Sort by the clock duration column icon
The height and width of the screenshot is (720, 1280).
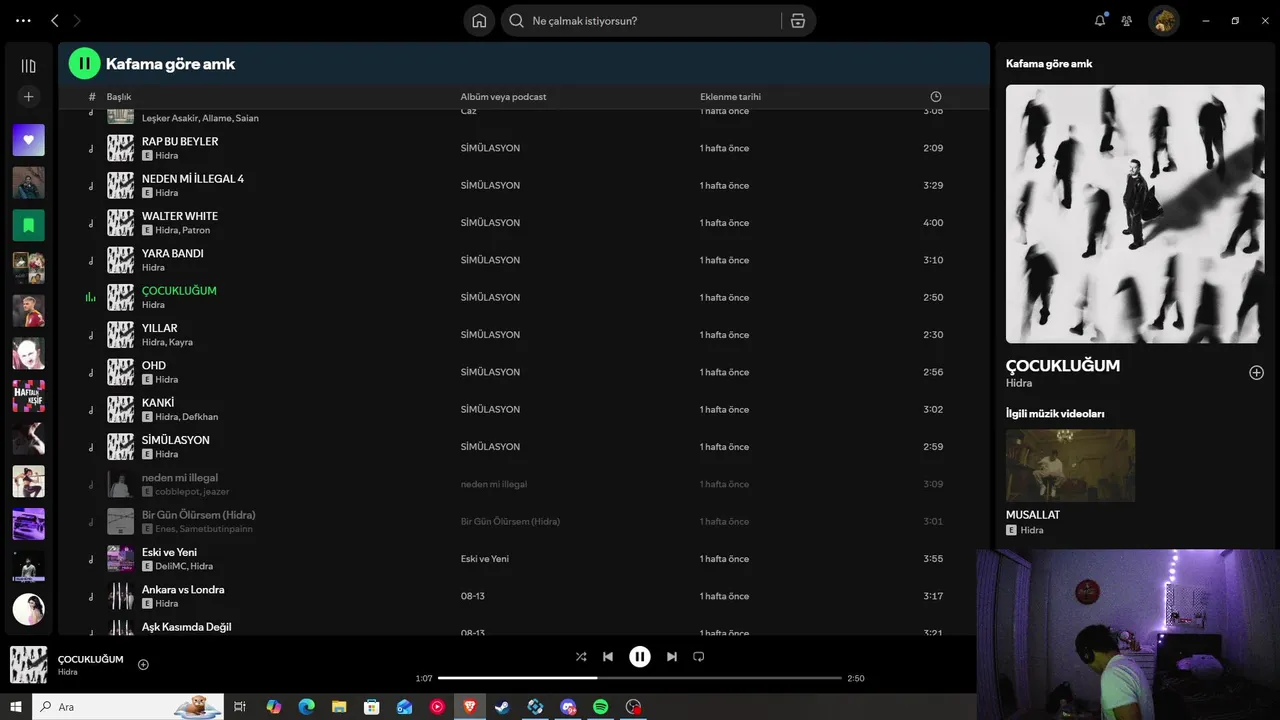pos(936,97)
